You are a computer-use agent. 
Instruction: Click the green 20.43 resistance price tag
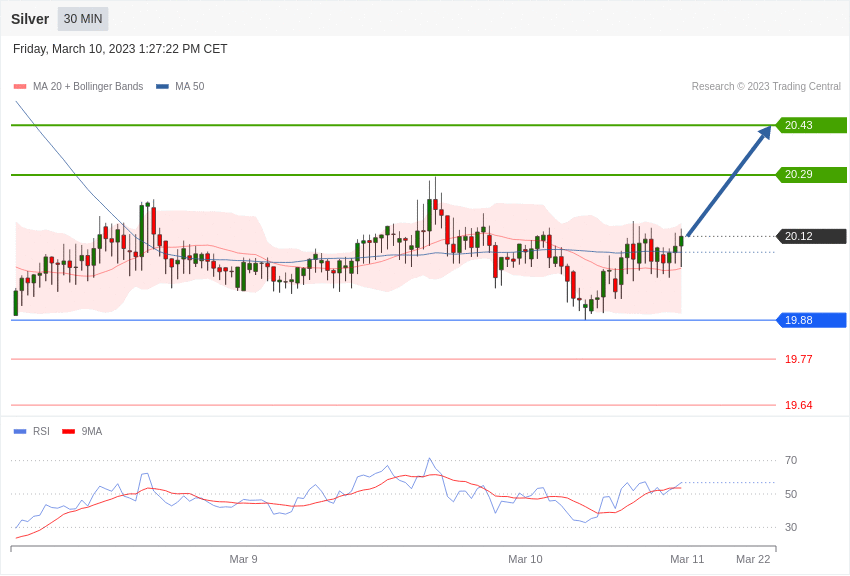pyautogui.click(x=812, y=125)
